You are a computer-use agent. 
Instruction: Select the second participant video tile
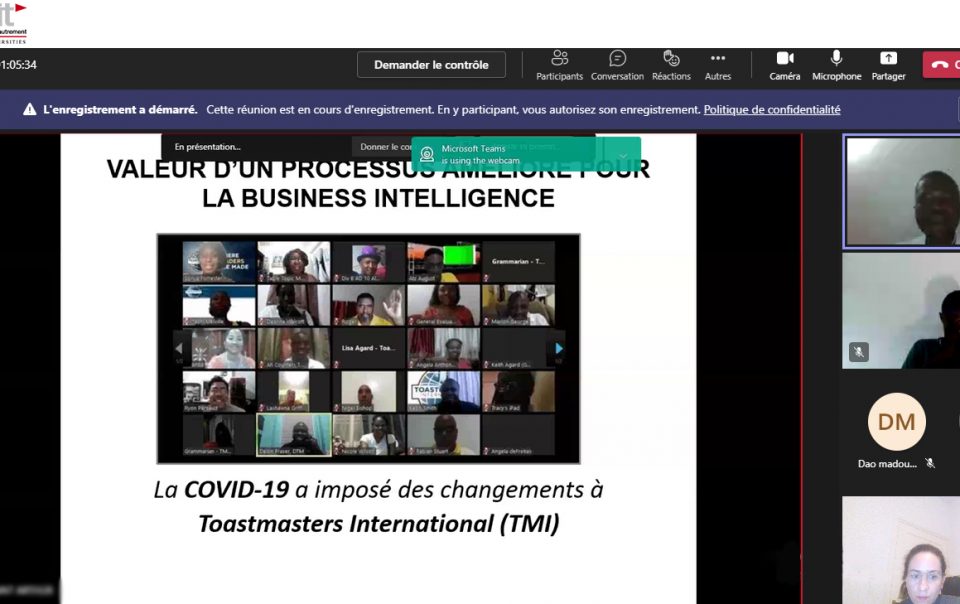[x=901, y=311]
